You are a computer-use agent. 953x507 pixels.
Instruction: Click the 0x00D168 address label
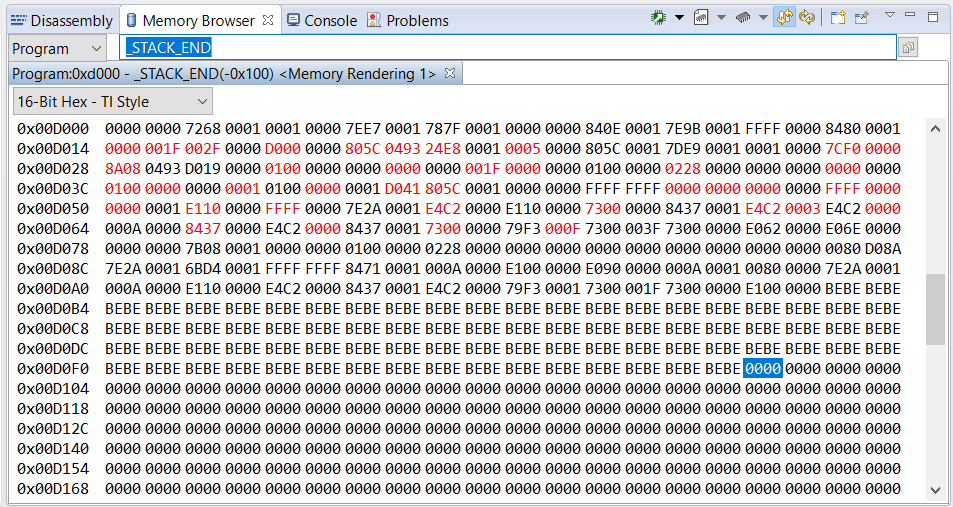pos(53,489)
